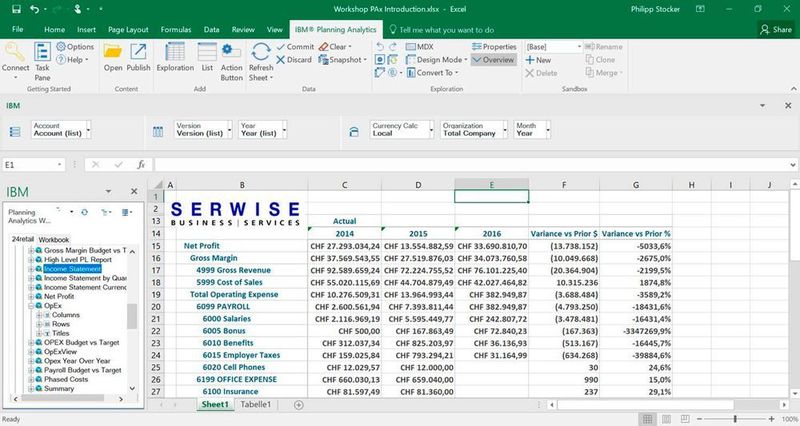Open the Year (list) dimension selector

point(262,130)
